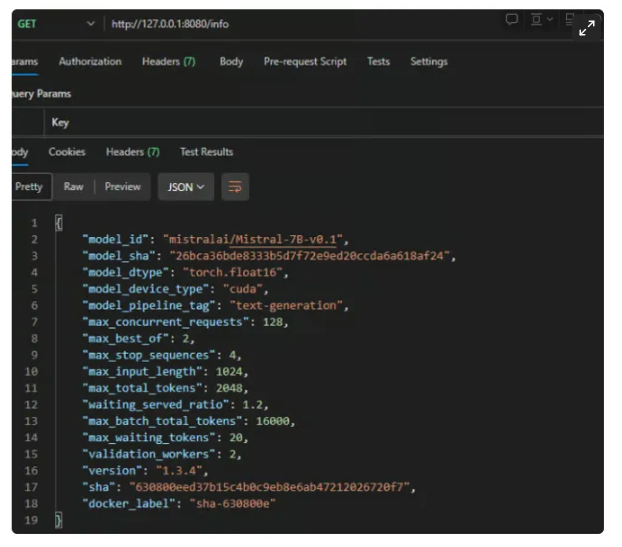Open the Tests tab
The image size is (622, 547).
378,61
